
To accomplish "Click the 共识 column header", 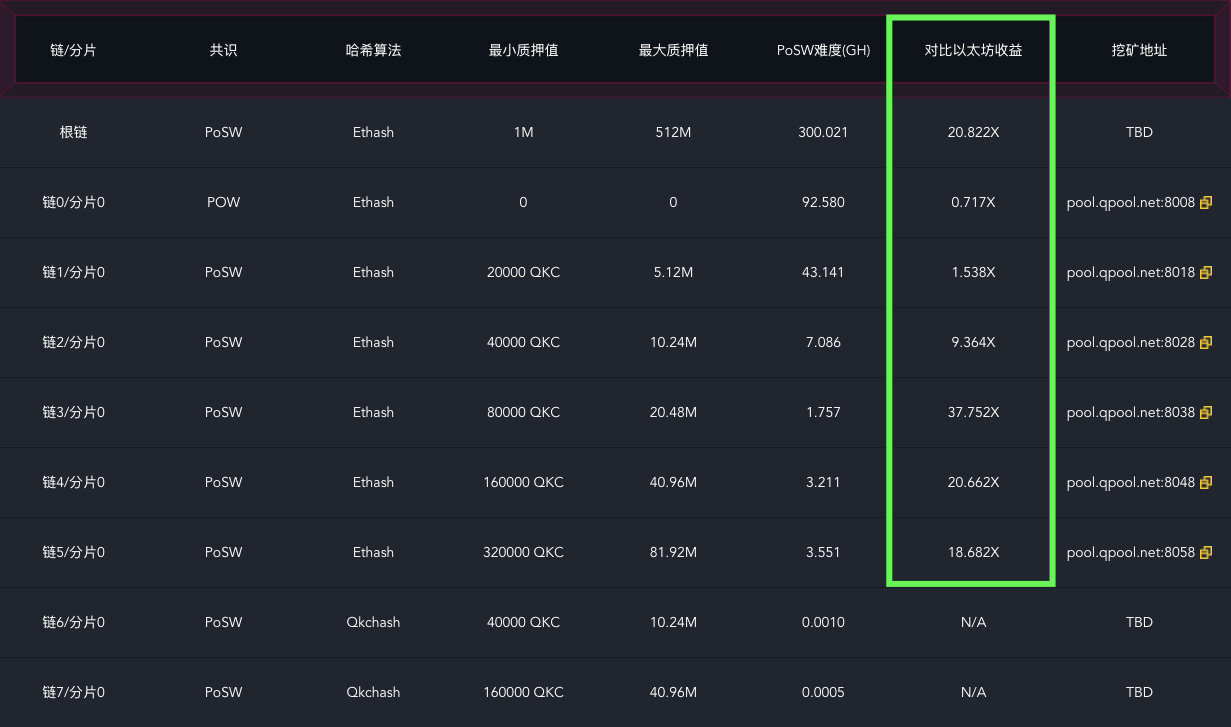I will pyautogui.click(x=223, y=50).
